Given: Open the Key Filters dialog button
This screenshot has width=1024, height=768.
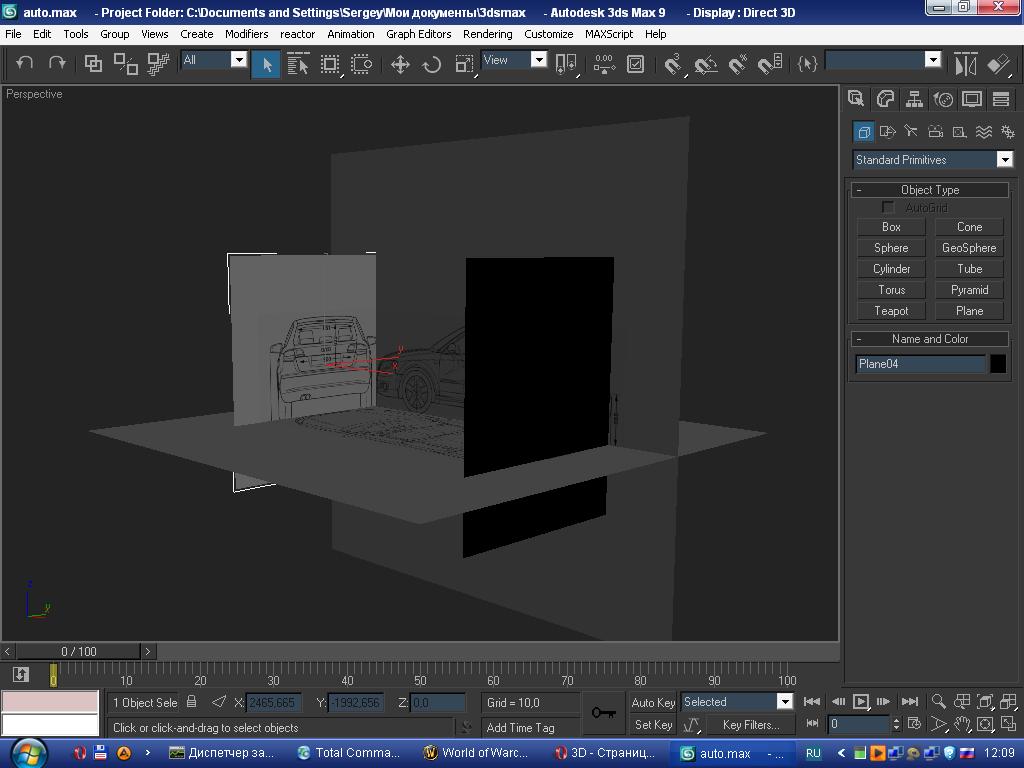Looking at the screenshot, I should tap(750, 725).
